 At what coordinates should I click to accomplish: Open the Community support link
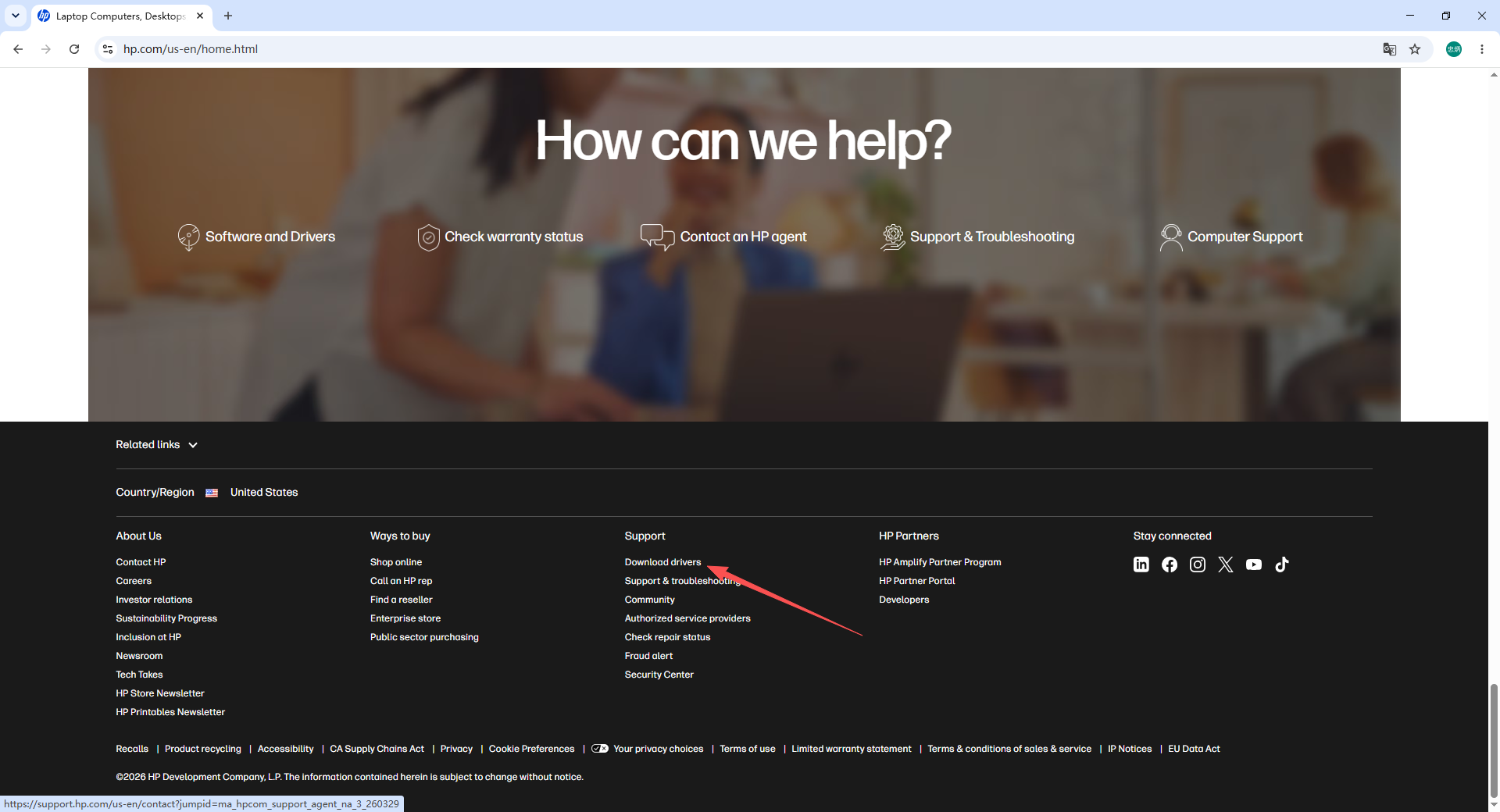[x=649, y=600]
